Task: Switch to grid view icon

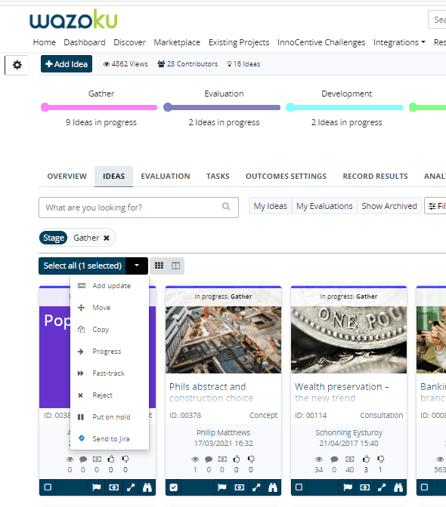Action: 159,266
